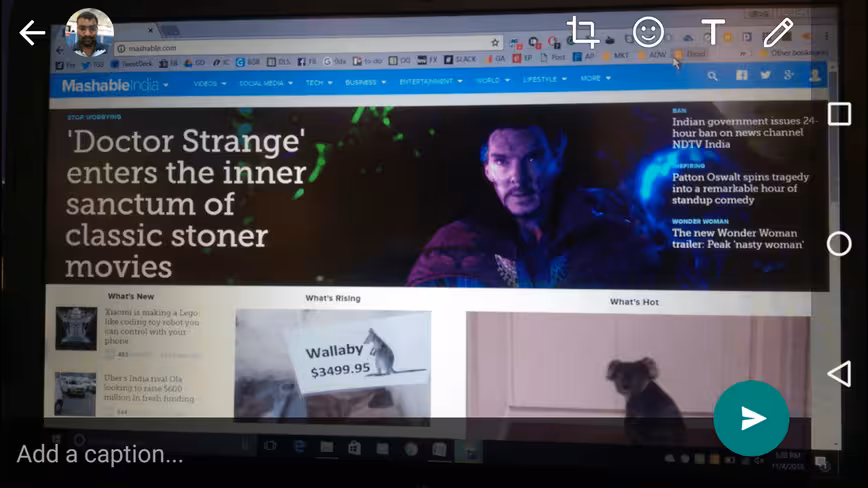This screenshot has height=488, width=868.
Task: Tap the Android home circle button
Action: (x=839, y=243)
